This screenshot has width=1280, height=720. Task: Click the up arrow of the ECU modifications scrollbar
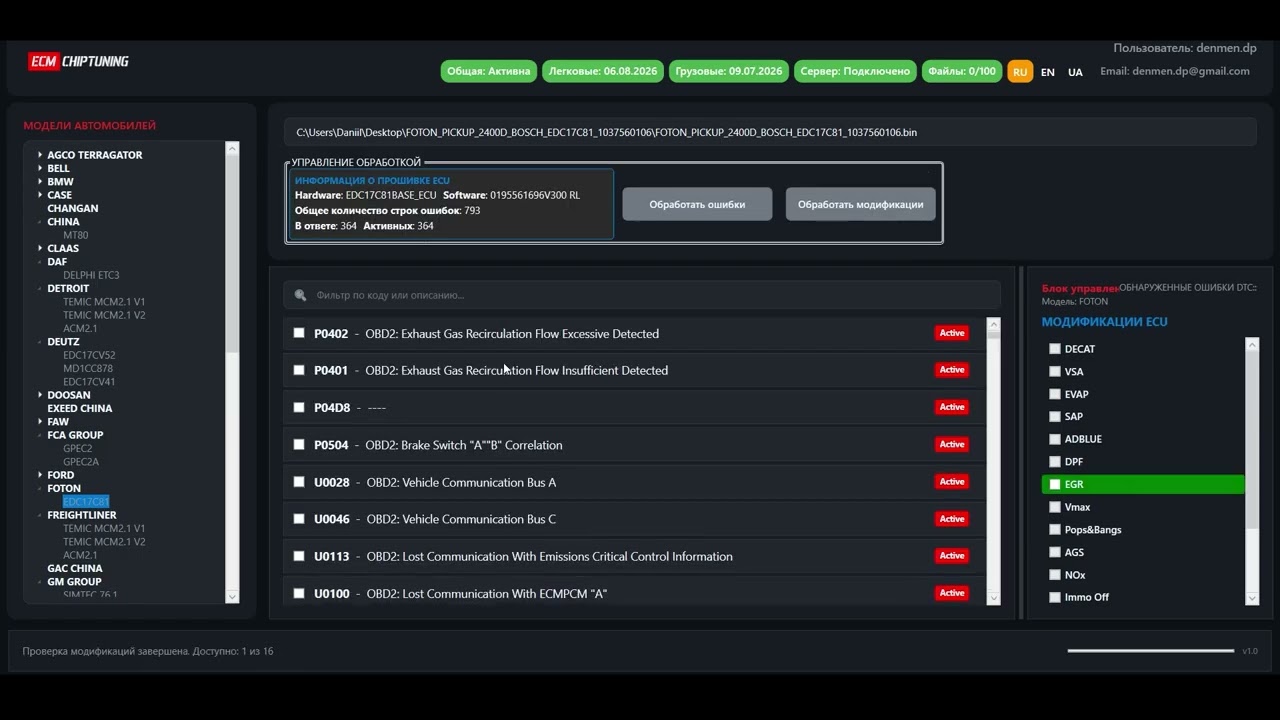click(x=1252, y=344)
